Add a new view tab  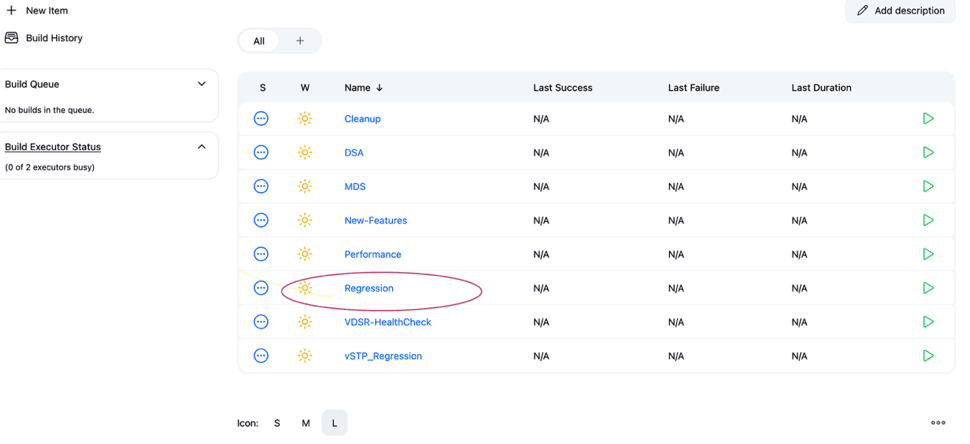pos(300,41)
